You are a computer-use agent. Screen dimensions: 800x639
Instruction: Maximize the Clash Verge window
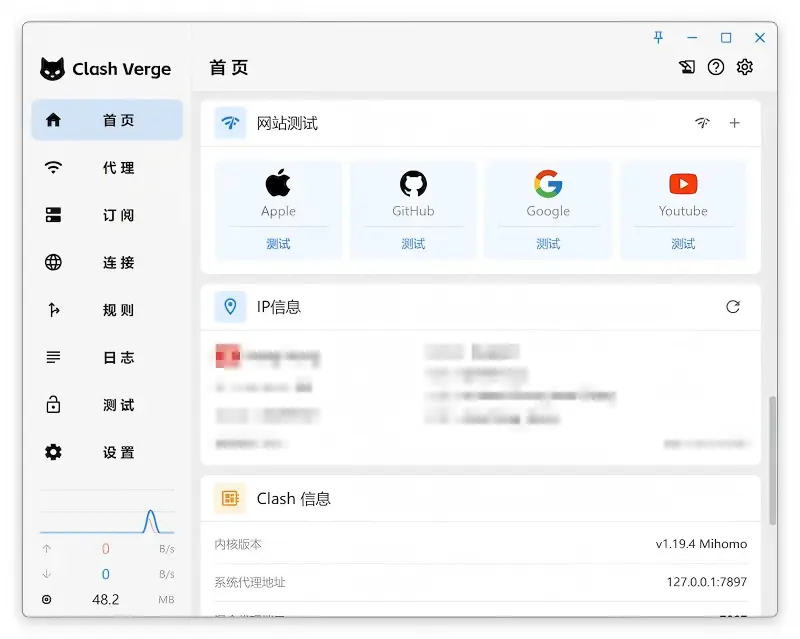(x=726, y=37)
